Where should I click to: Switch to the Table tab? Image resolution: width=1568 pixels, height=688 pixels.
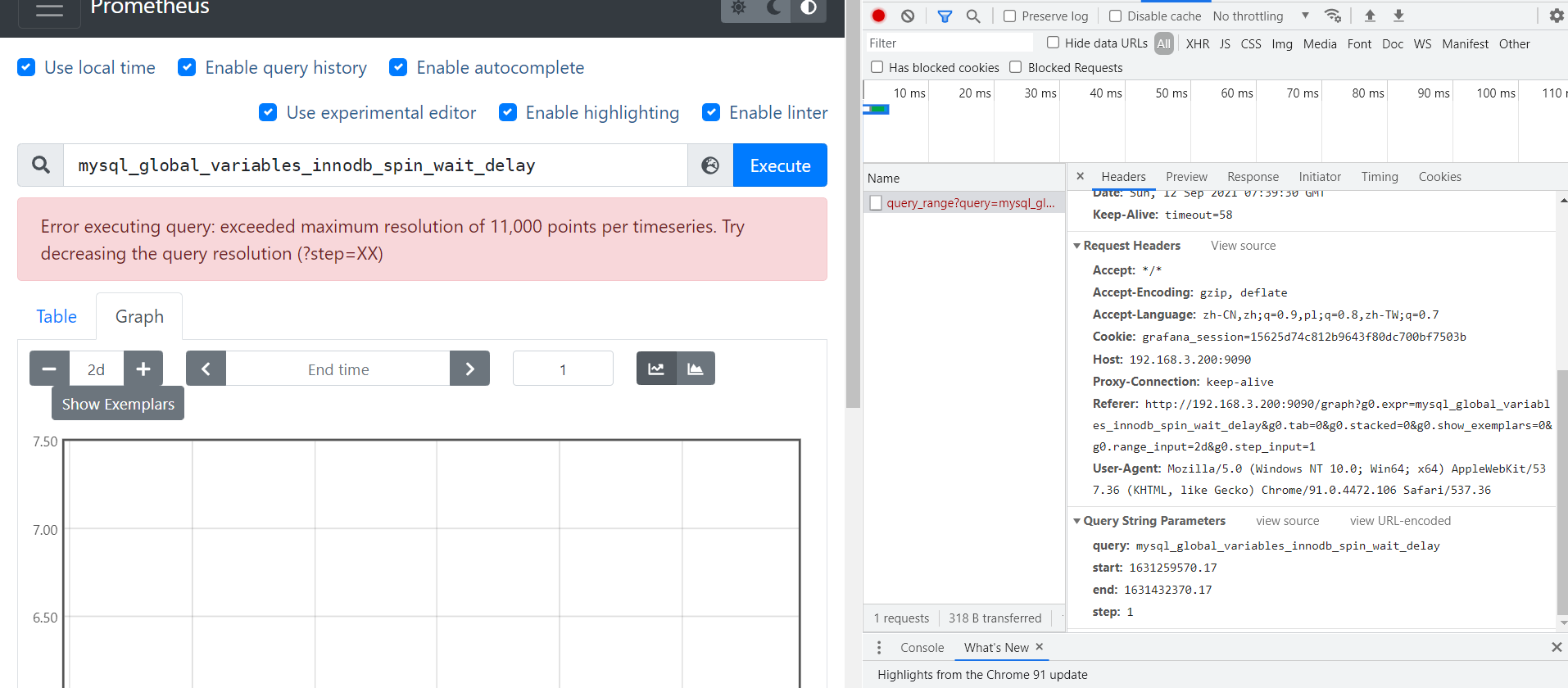coord(57,317)
